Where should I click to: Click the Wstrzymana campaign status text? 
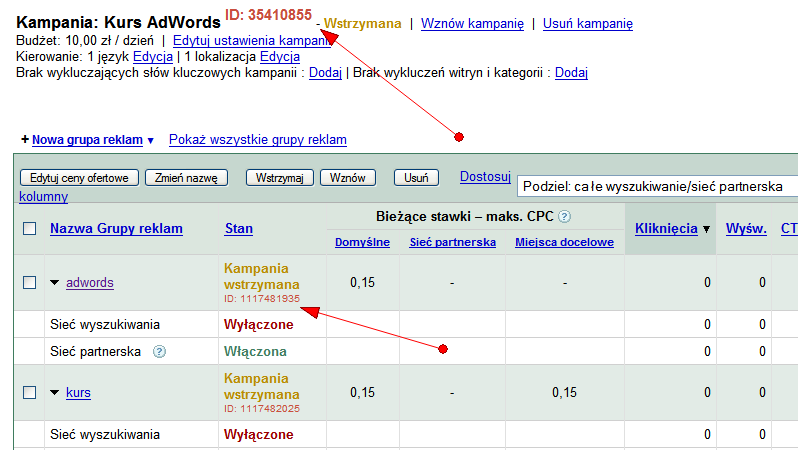362,23
